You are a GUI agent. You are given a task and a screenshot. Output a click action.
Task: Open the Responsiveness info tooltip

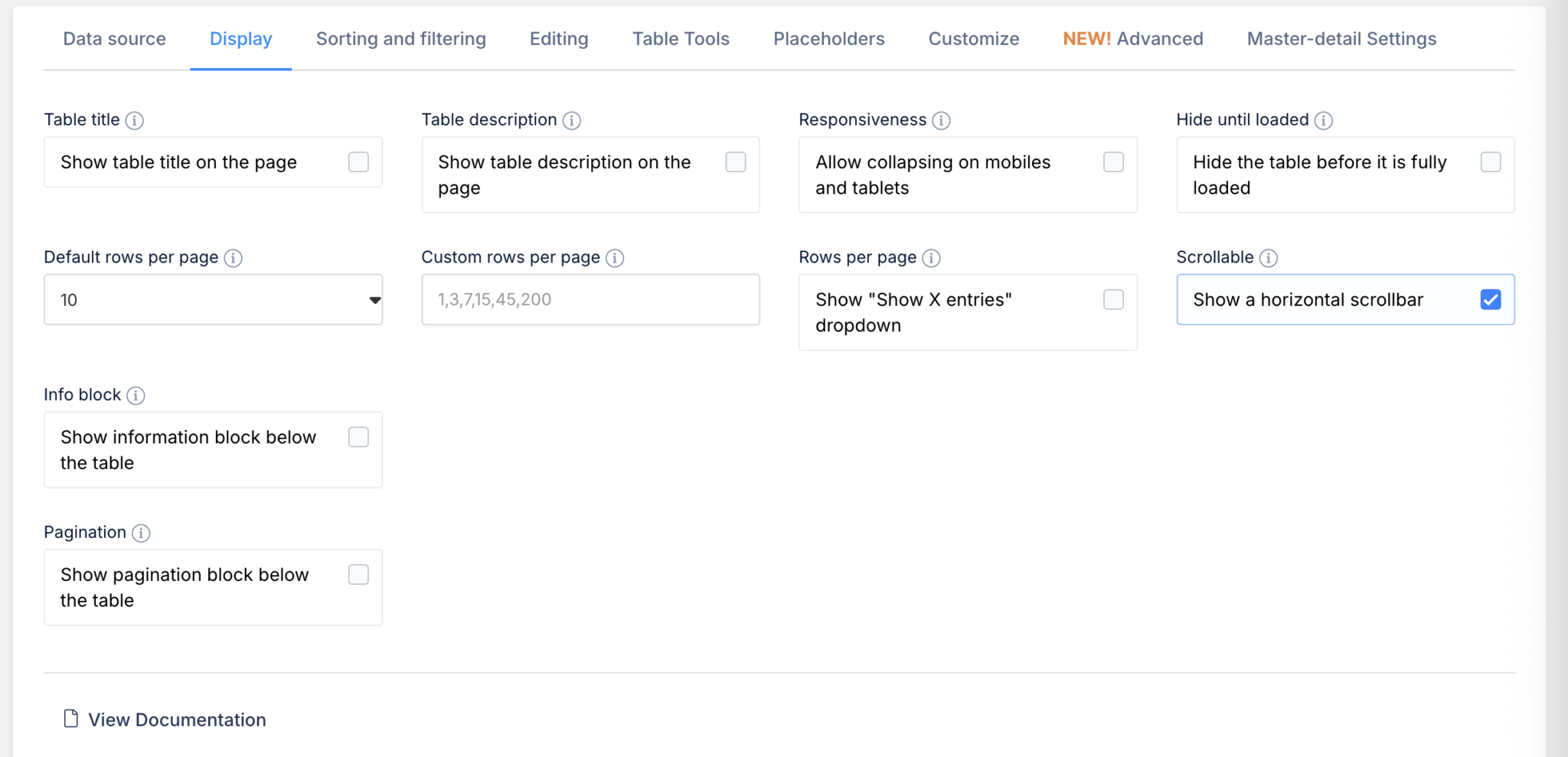click(x=942, y=120)
